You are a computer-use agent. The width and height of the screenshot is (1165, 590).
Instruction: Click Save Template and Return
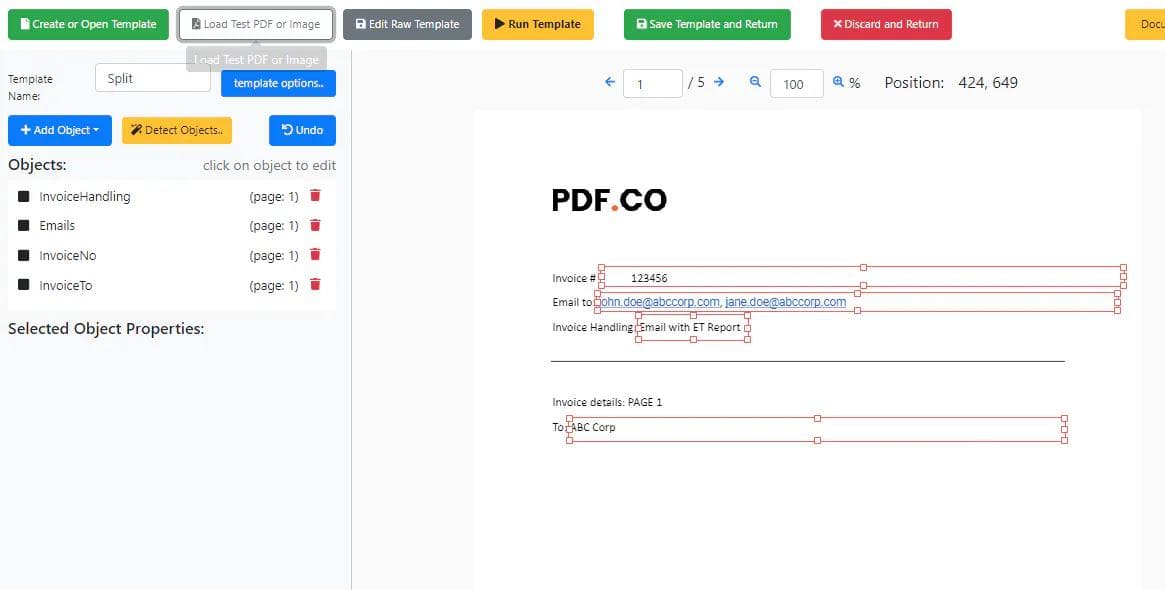click(707, 23)
